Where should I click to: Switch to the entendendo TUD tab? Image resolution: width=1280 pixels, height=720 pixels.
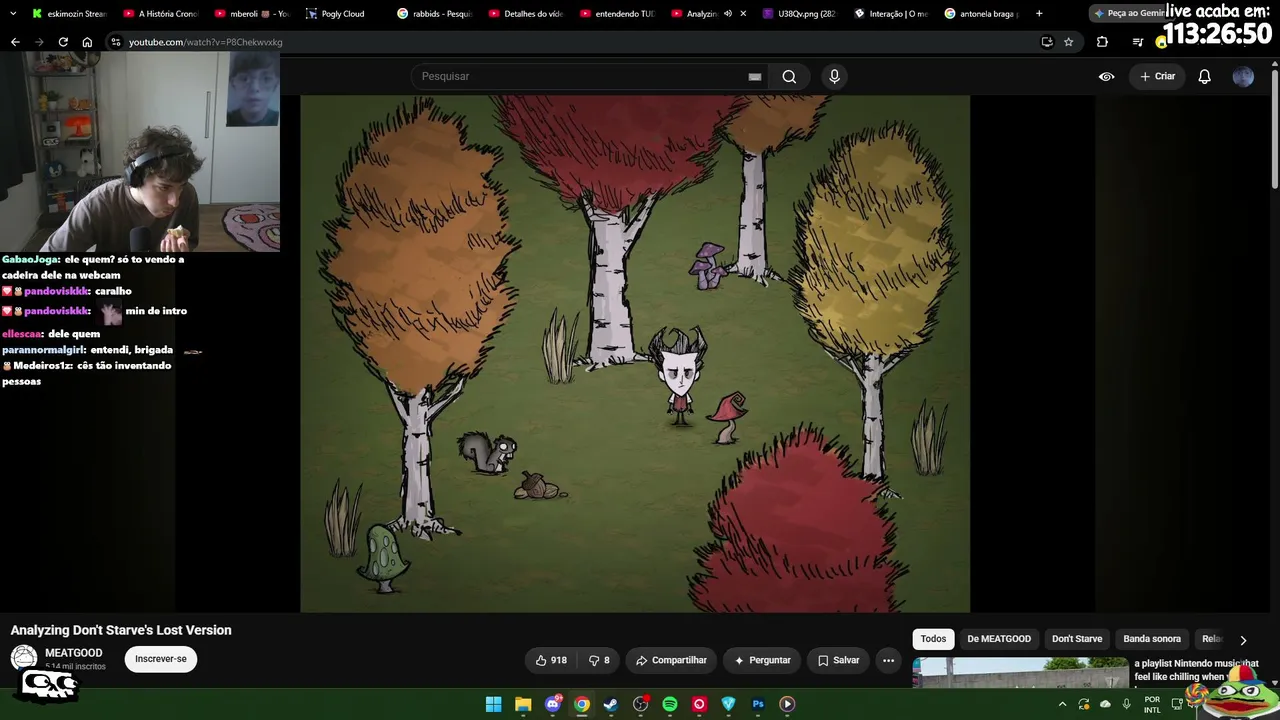point(617,14)
